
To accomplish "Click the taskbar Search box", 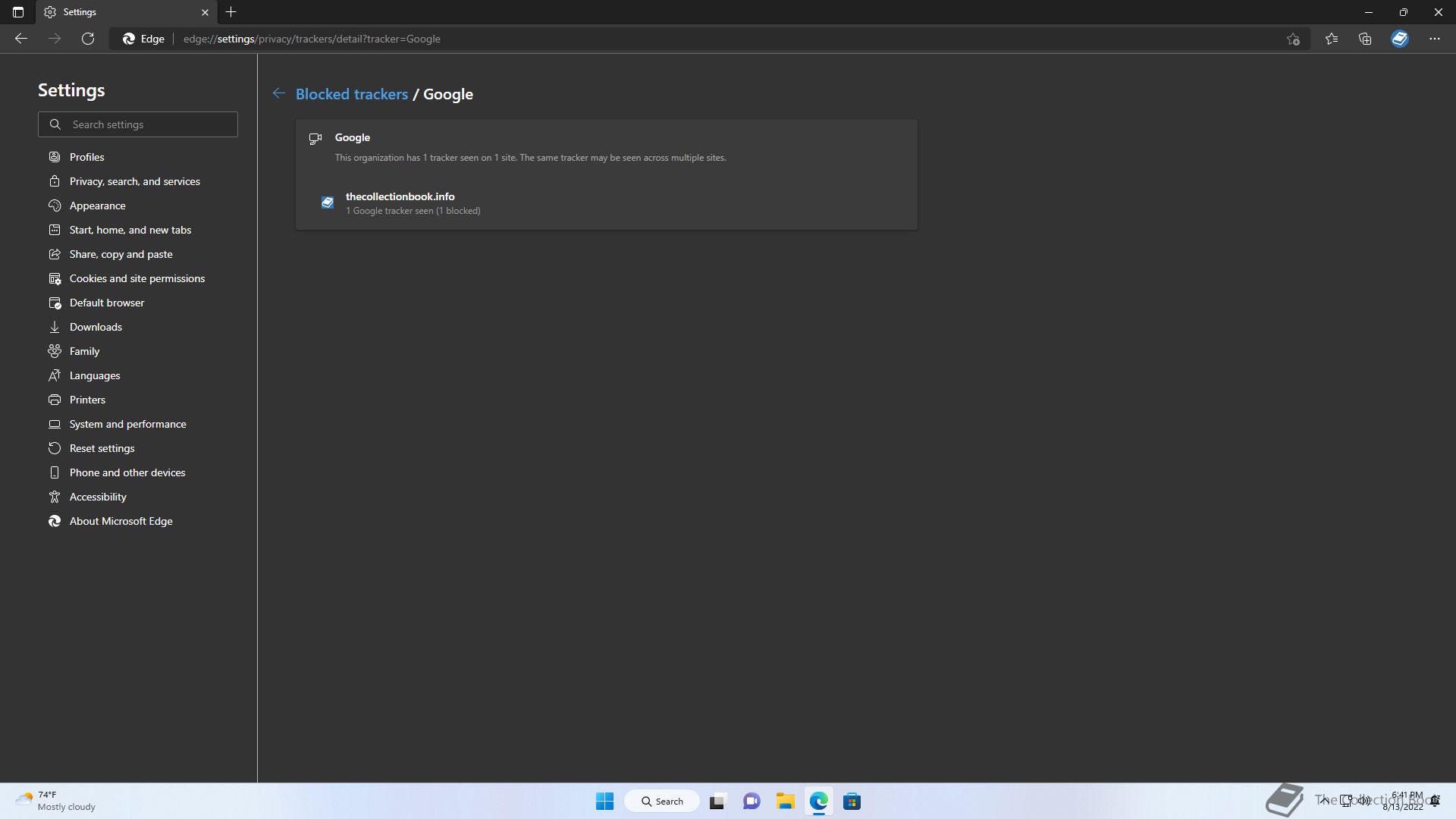I will [x=662, y=801].
